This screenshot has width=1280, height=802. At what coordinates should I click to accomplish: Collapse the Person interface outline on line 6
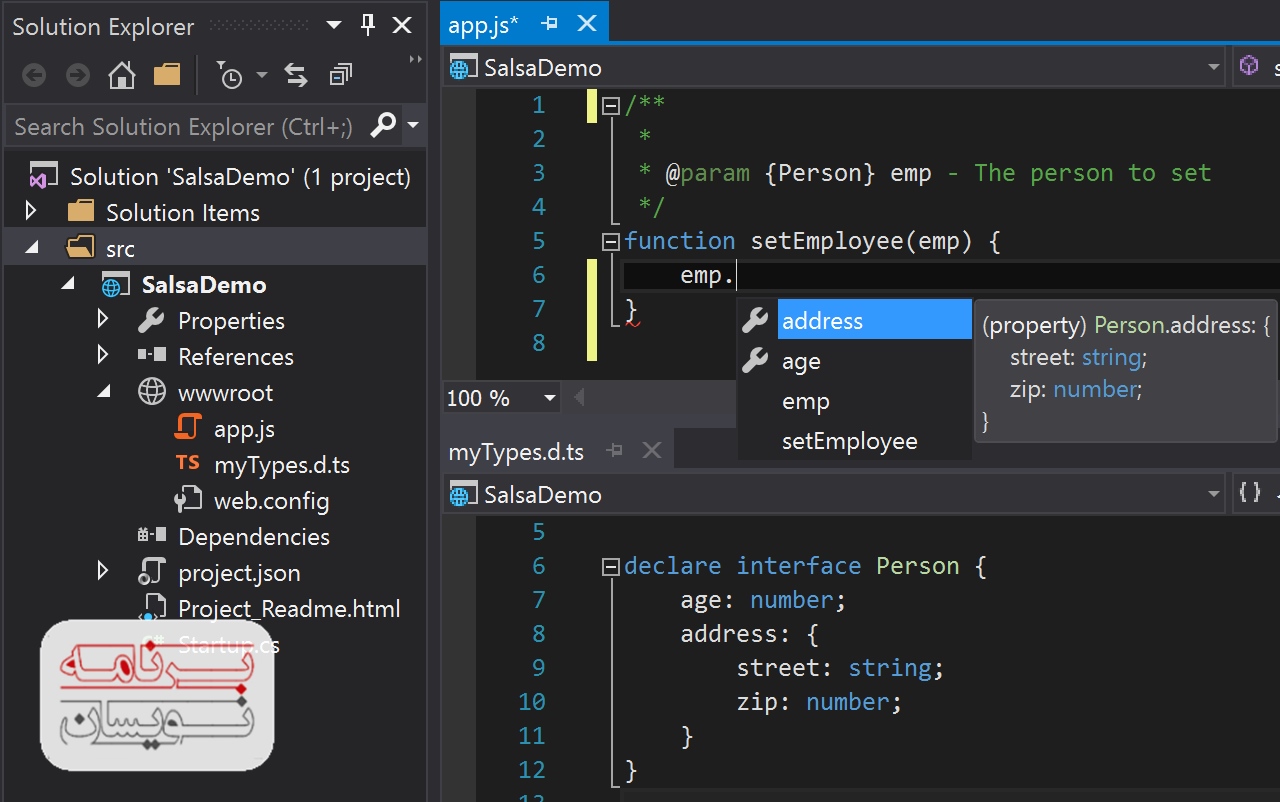coord(610,567)
